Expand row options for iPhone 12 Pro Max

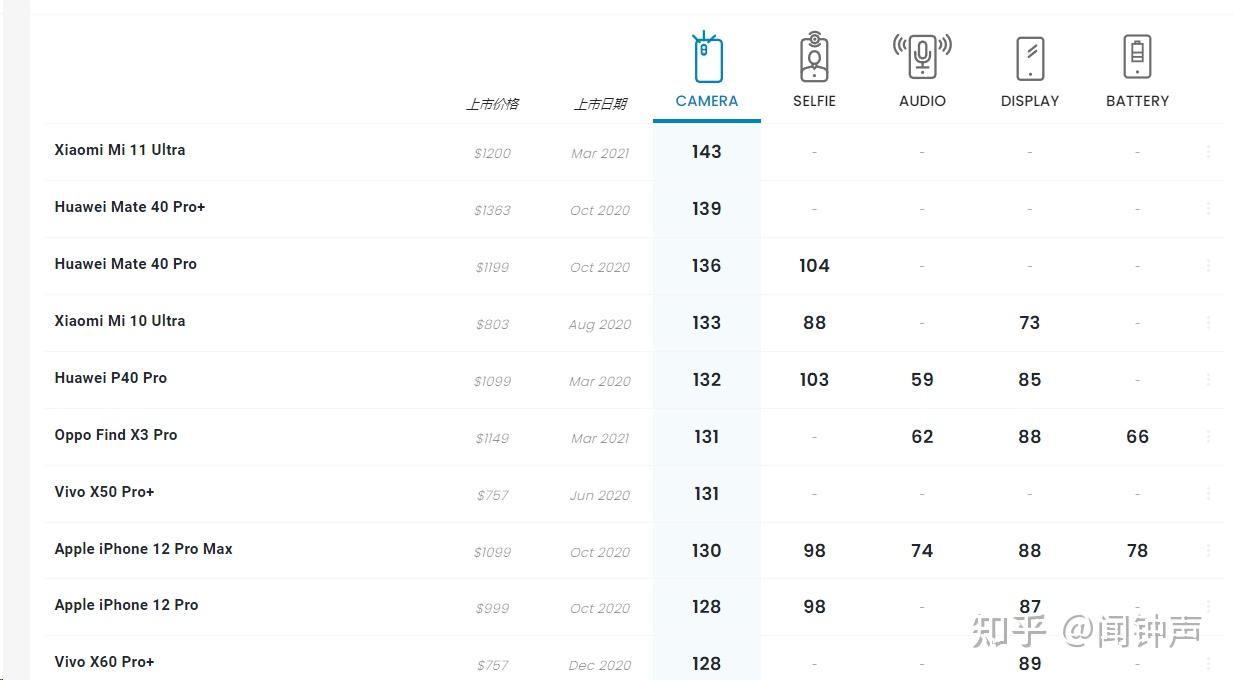point(1208,551)
